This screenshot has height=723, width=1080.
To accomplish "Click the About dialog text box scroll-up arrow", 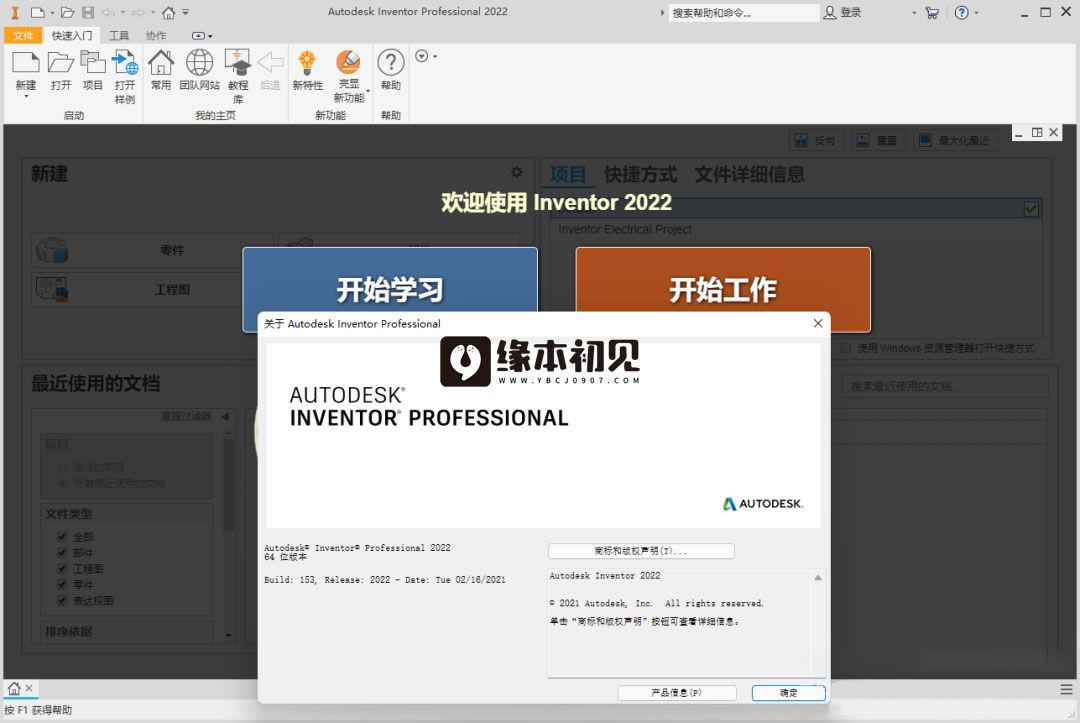I will (x=818, y=578).
